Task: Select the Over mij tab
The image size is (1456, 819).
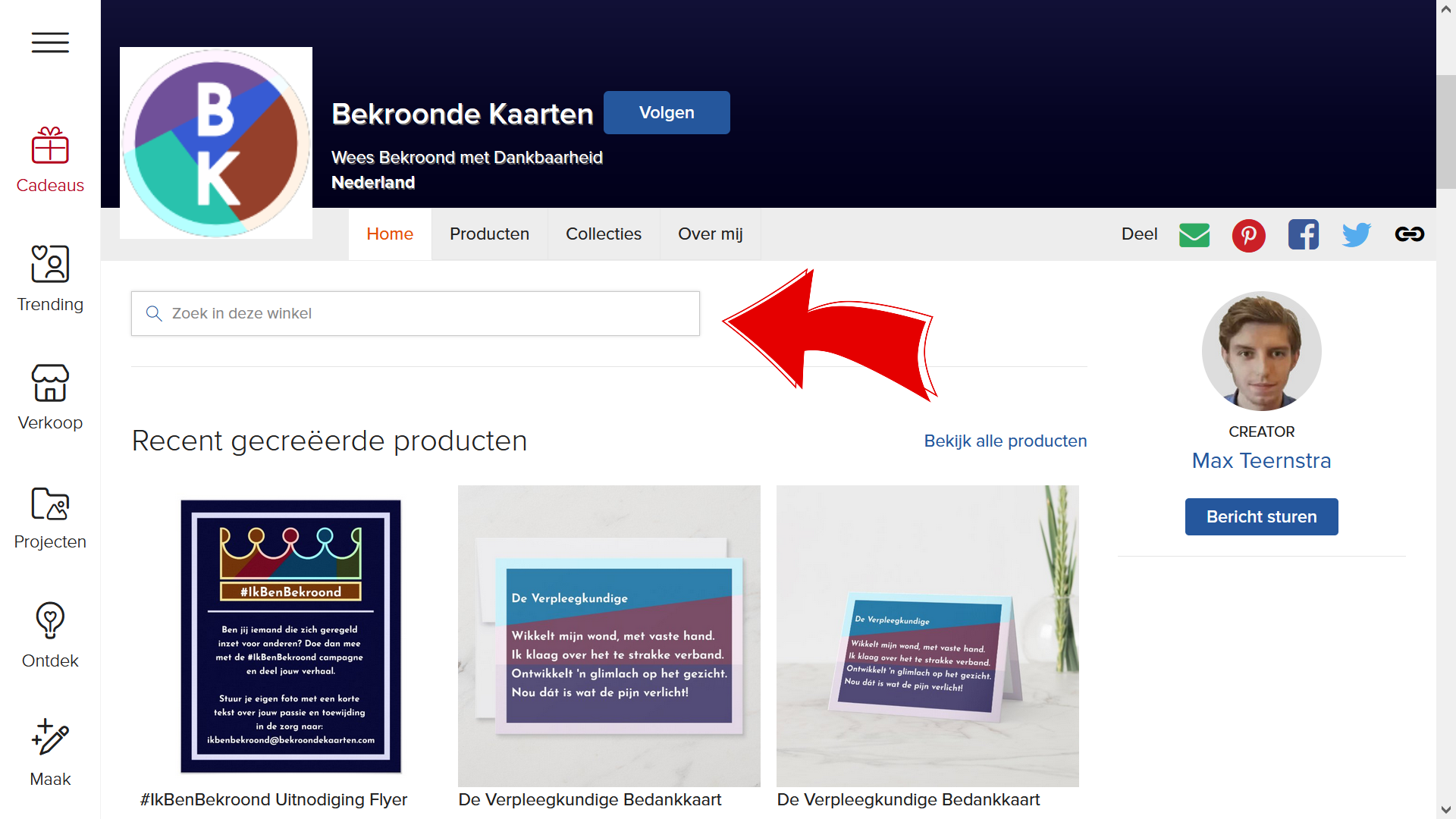Action: (710, 234)
